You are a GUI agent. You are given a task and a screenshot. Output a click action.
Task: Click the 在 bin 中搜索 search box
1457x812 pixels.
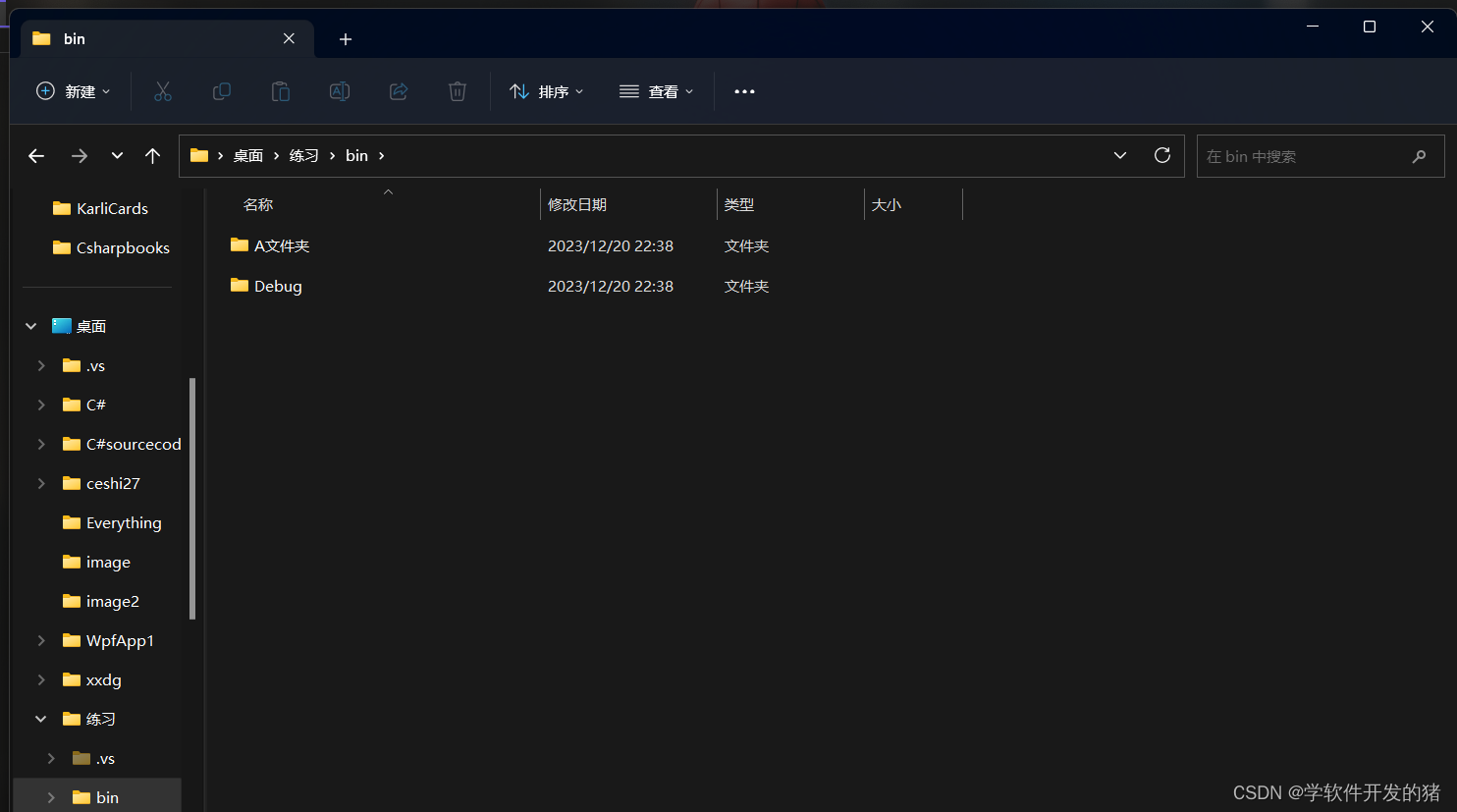[x=1321, y=156]
